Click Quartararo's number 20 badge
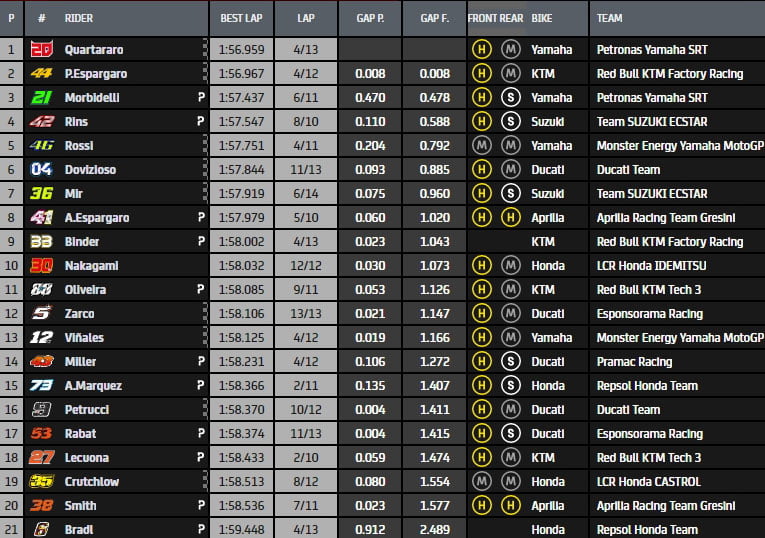 (x=41, y=49)
